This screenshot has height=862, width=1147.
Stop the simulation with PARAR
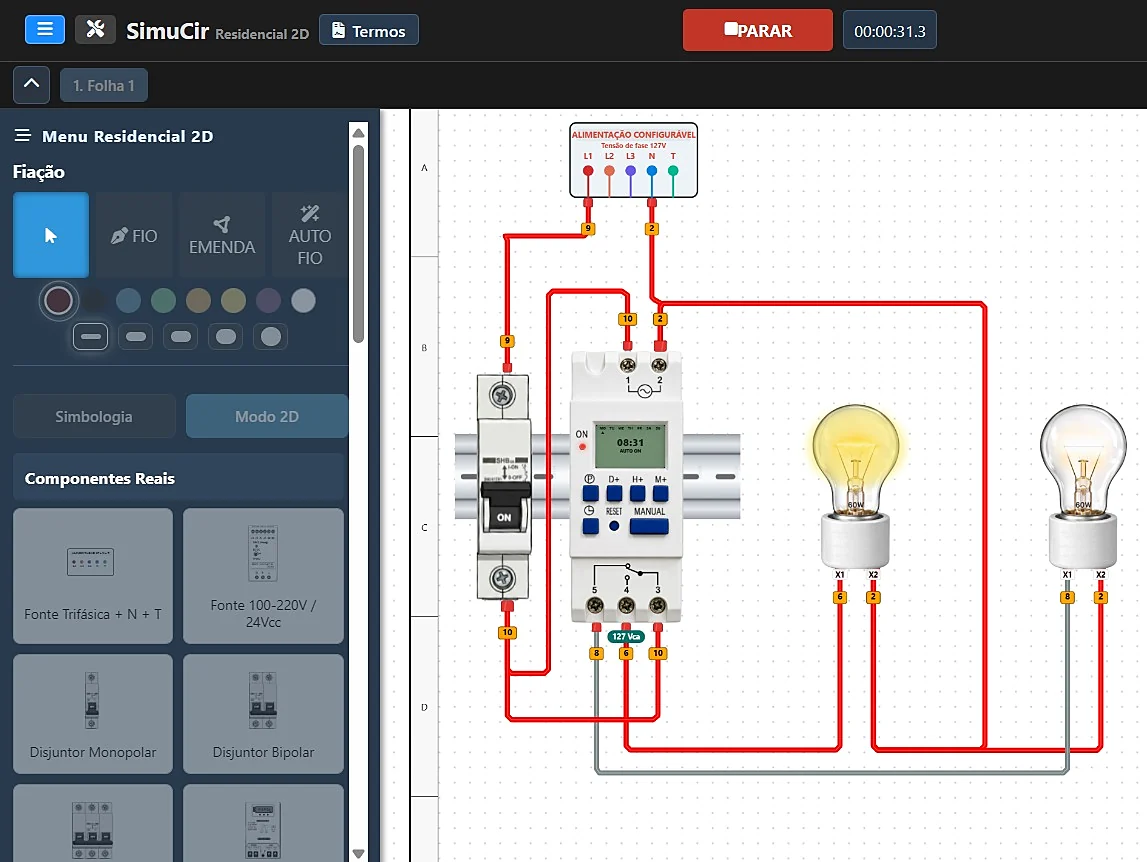coord(758,31)
